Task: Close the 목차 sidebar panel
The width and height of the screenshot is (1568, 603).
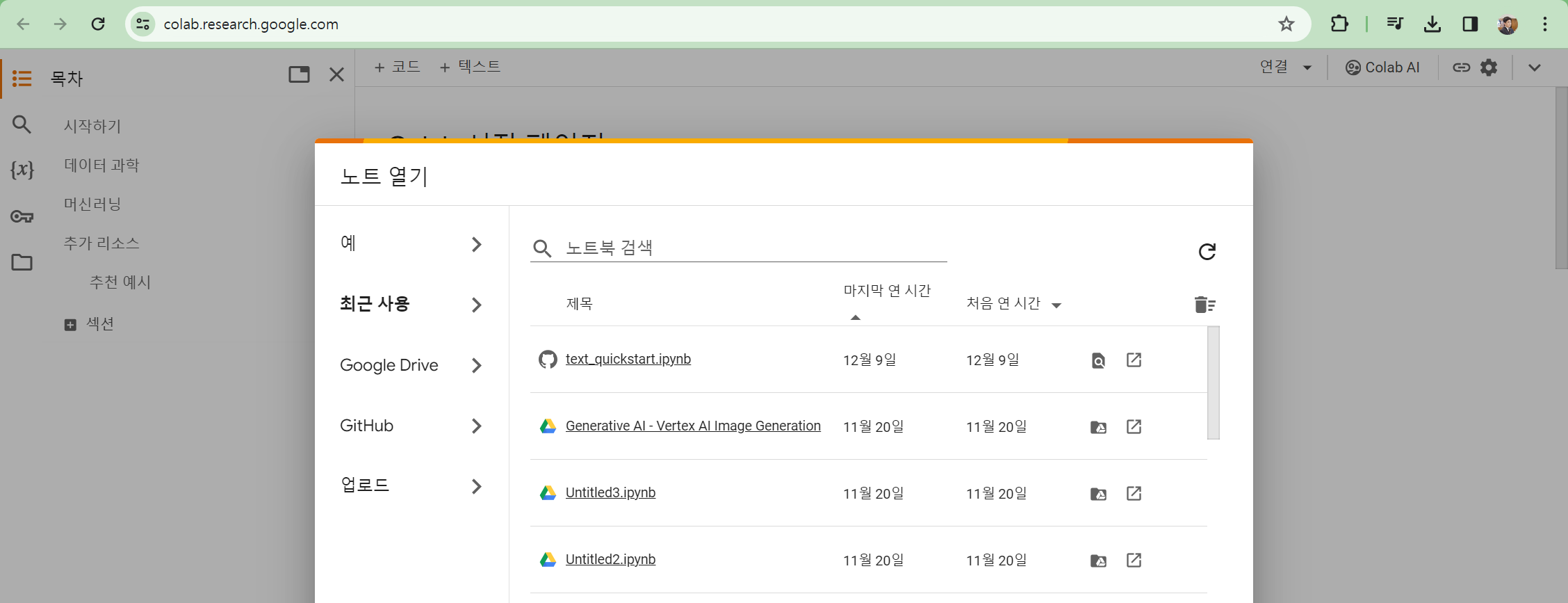Action: [336, 74]
